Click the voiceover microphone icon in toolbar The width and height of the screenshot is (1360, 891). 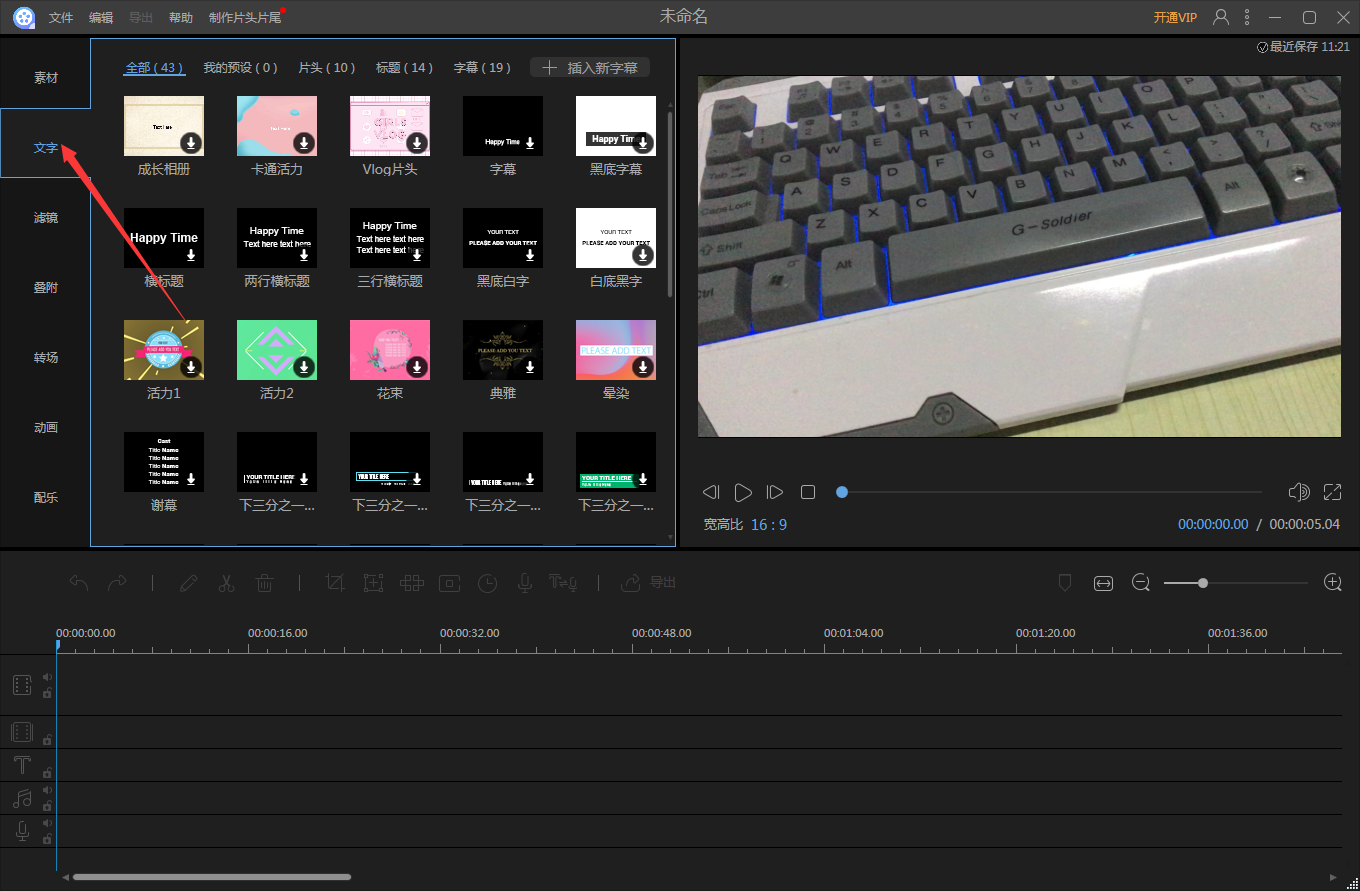pos(524,583)
